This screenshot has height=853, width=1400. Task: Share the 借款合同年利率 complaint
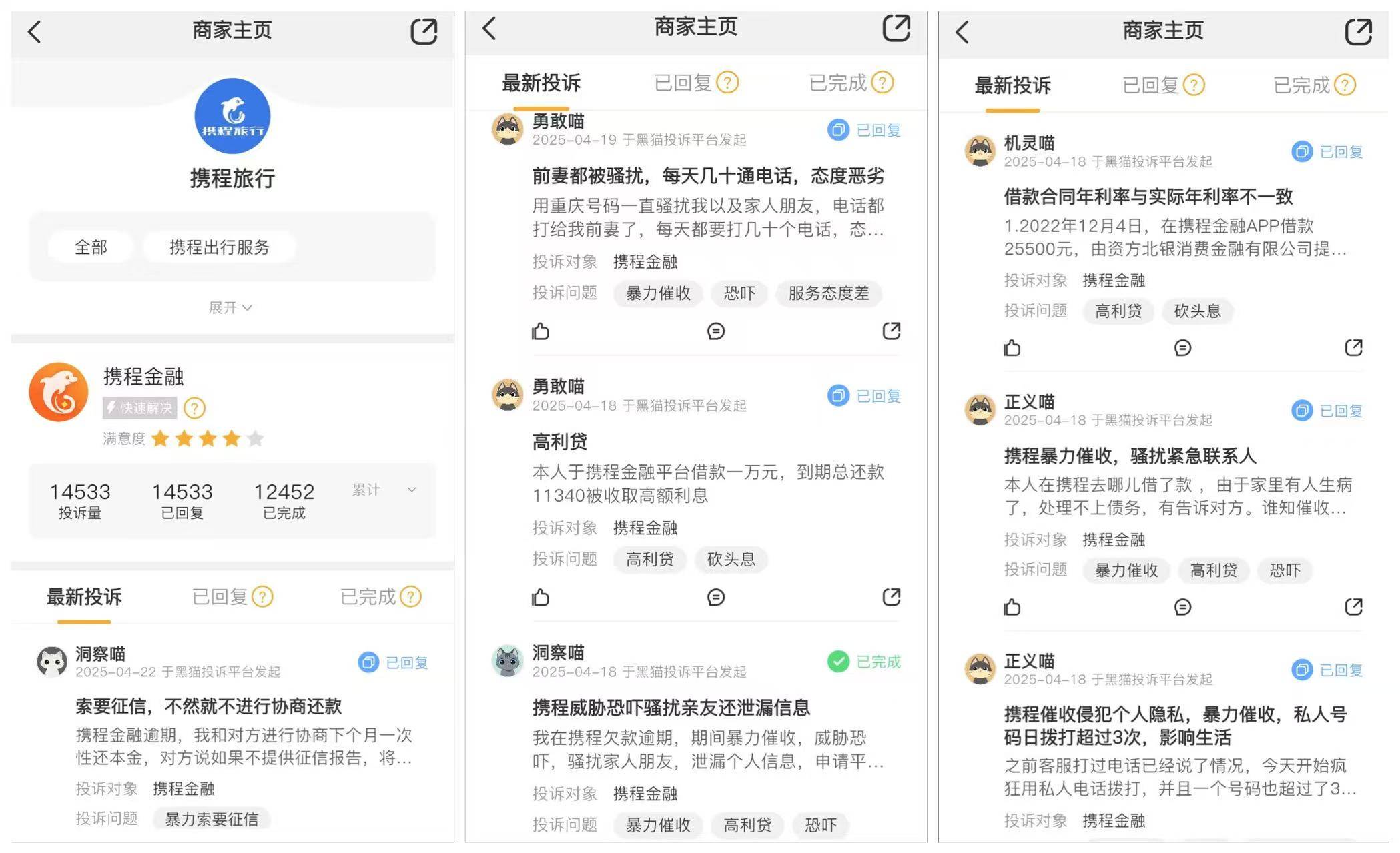(x=1353, y=347)
